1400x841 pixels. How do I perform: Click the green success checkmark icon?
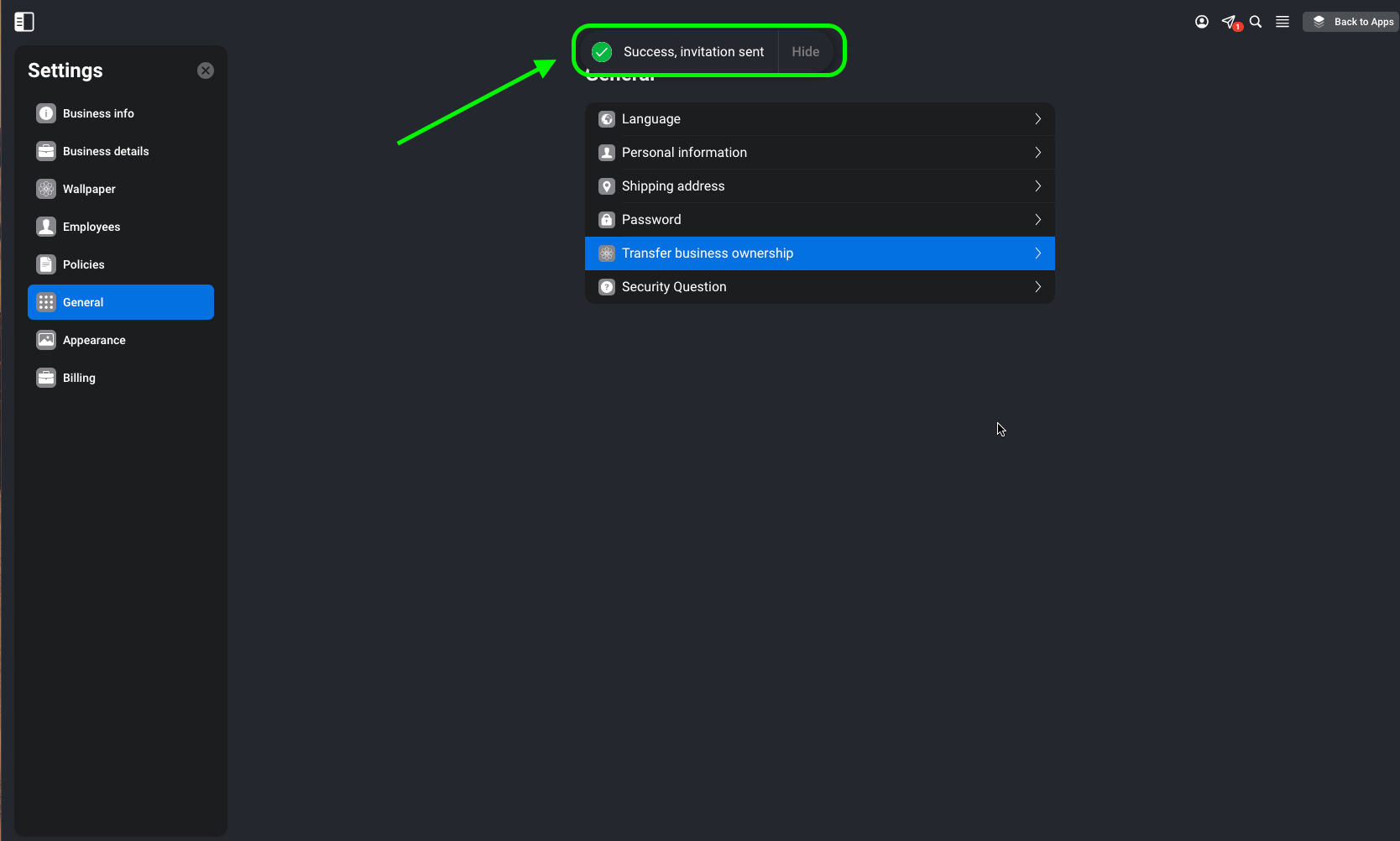602,52
